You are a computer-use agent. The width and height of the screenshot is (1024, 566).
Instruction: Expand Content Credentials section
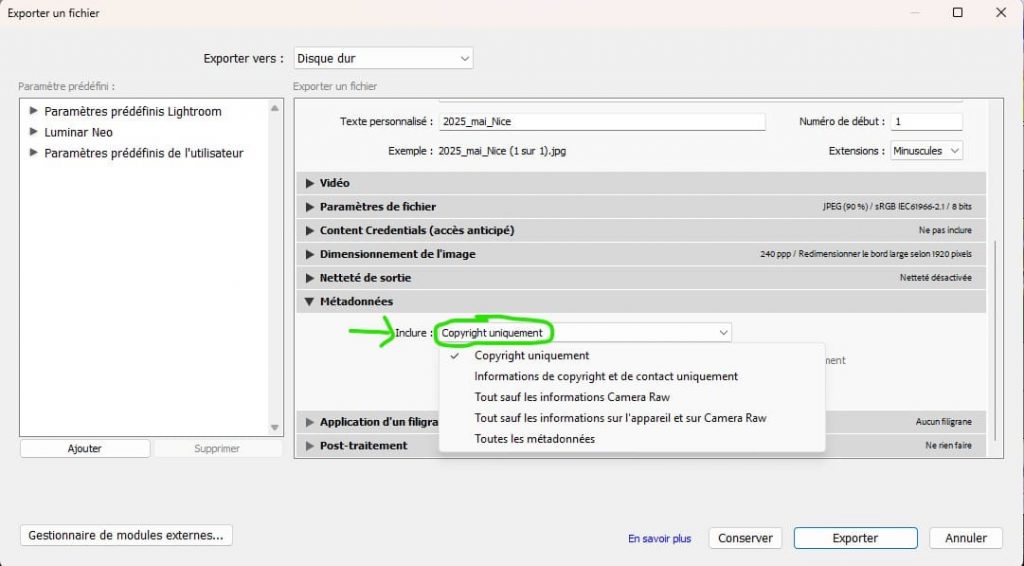coord(310,231)
